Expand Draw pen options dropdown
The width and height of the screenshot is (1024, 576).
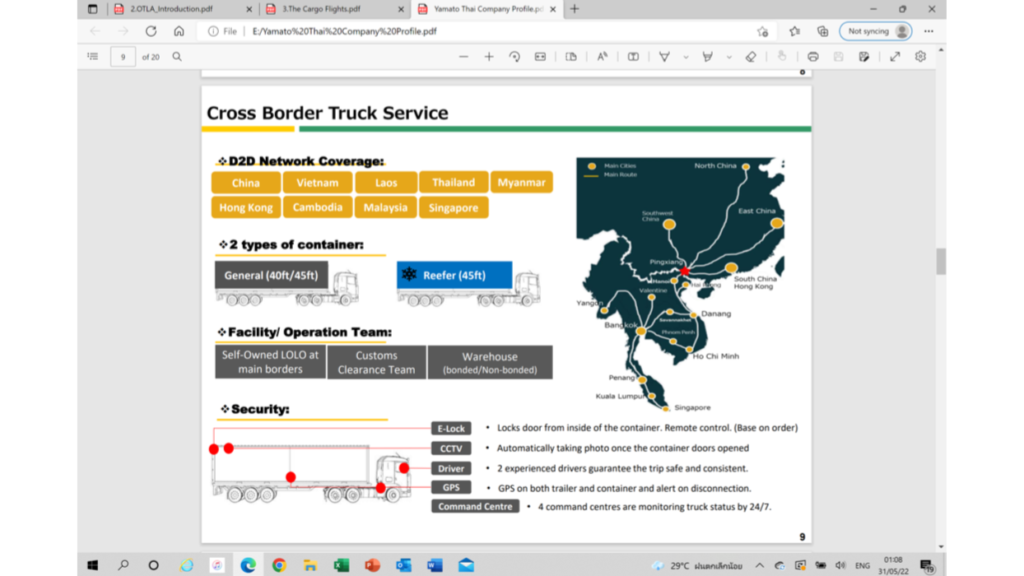point(686,57)
